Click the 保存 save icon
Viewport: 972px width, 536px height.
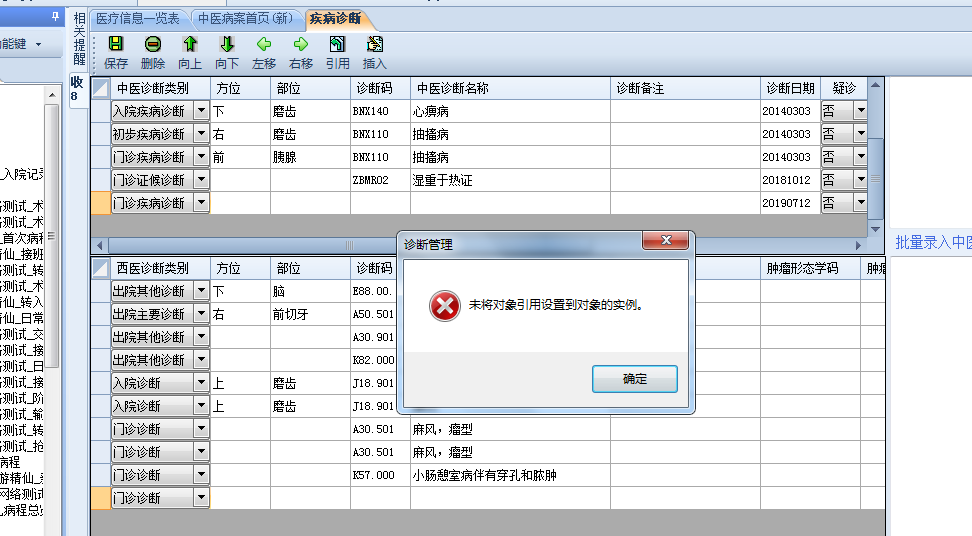(116, 44)
